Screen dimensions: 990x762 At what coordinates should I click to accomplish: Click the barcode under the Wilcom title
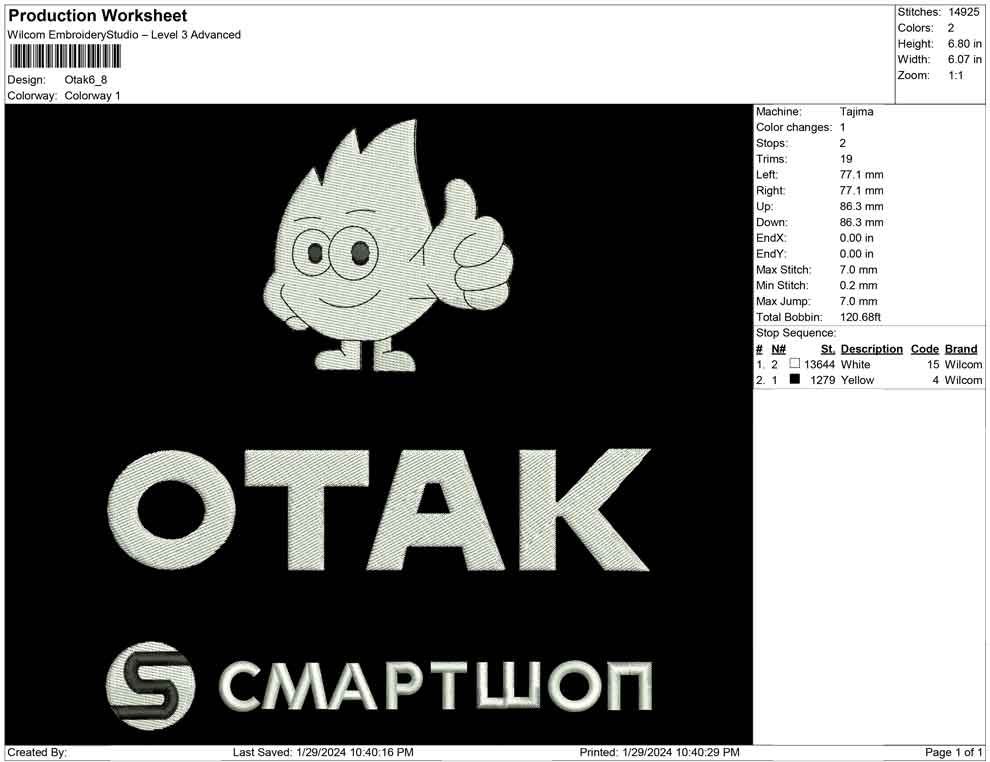(x=64, y=57)
